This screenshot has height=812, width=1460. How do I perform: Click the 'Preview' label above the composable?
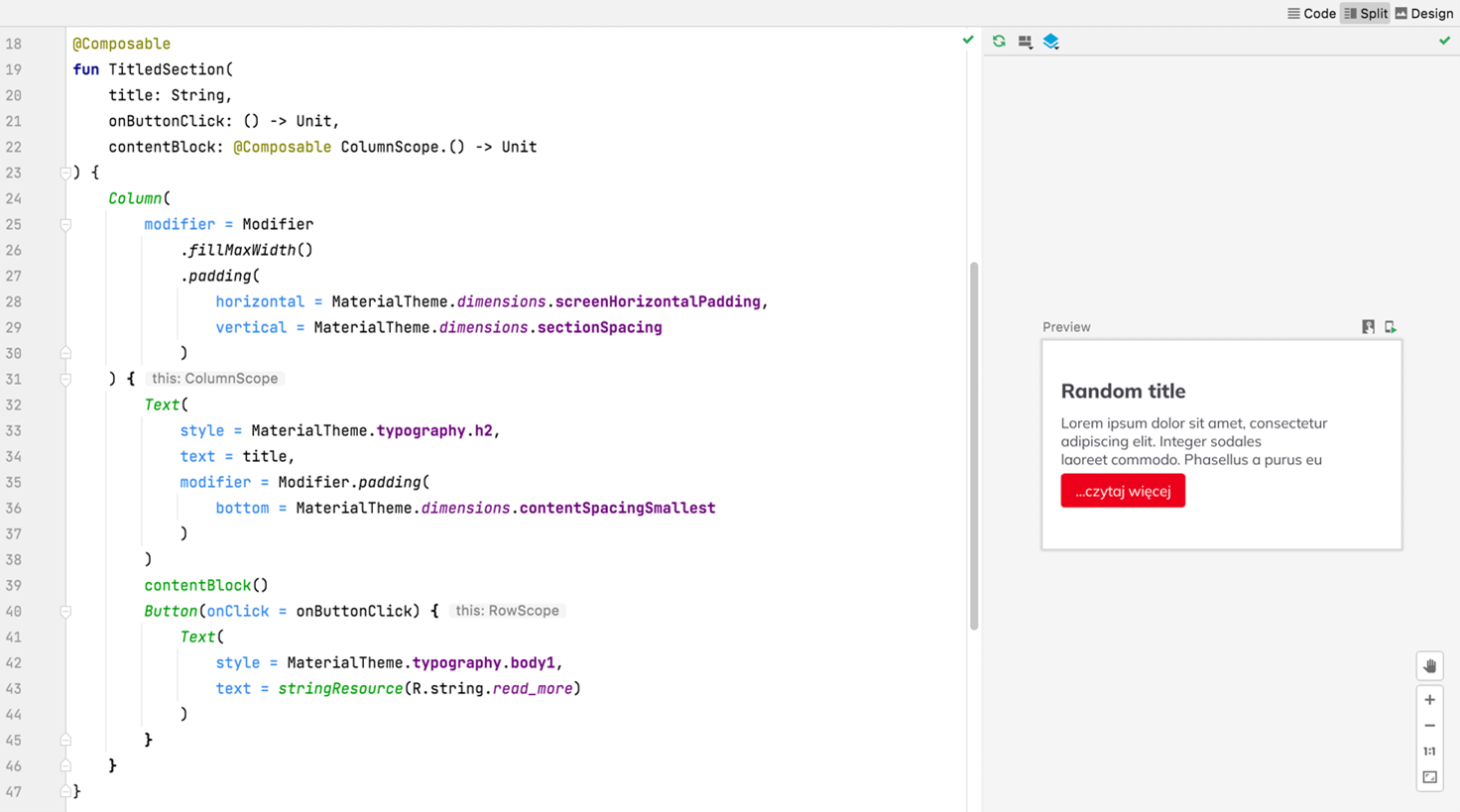click(x=1066, y=327)
